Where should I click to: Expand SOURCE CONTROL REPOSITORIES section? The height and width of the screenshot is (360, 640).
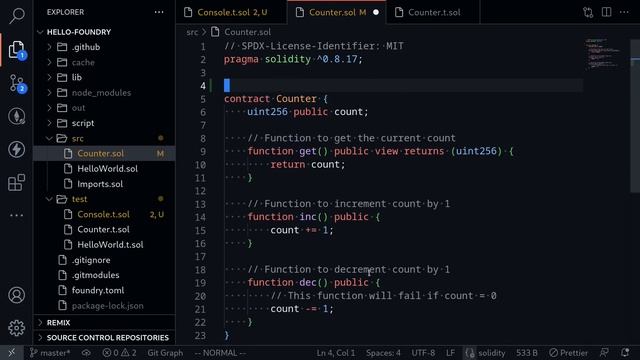[x=104, y=338]
